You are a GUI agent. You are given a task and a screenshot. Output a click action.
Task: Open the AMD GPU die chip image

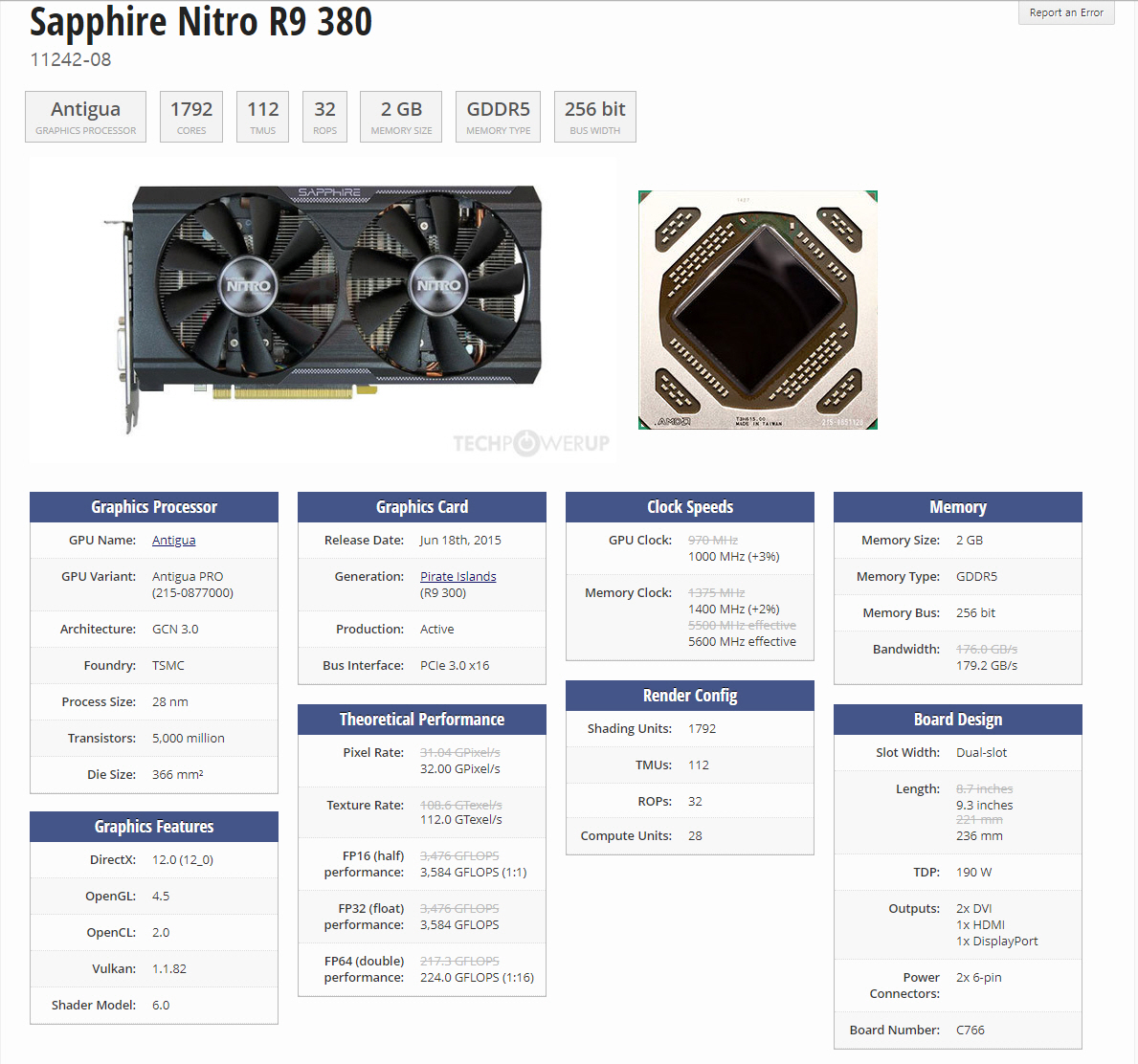(758, 310)
